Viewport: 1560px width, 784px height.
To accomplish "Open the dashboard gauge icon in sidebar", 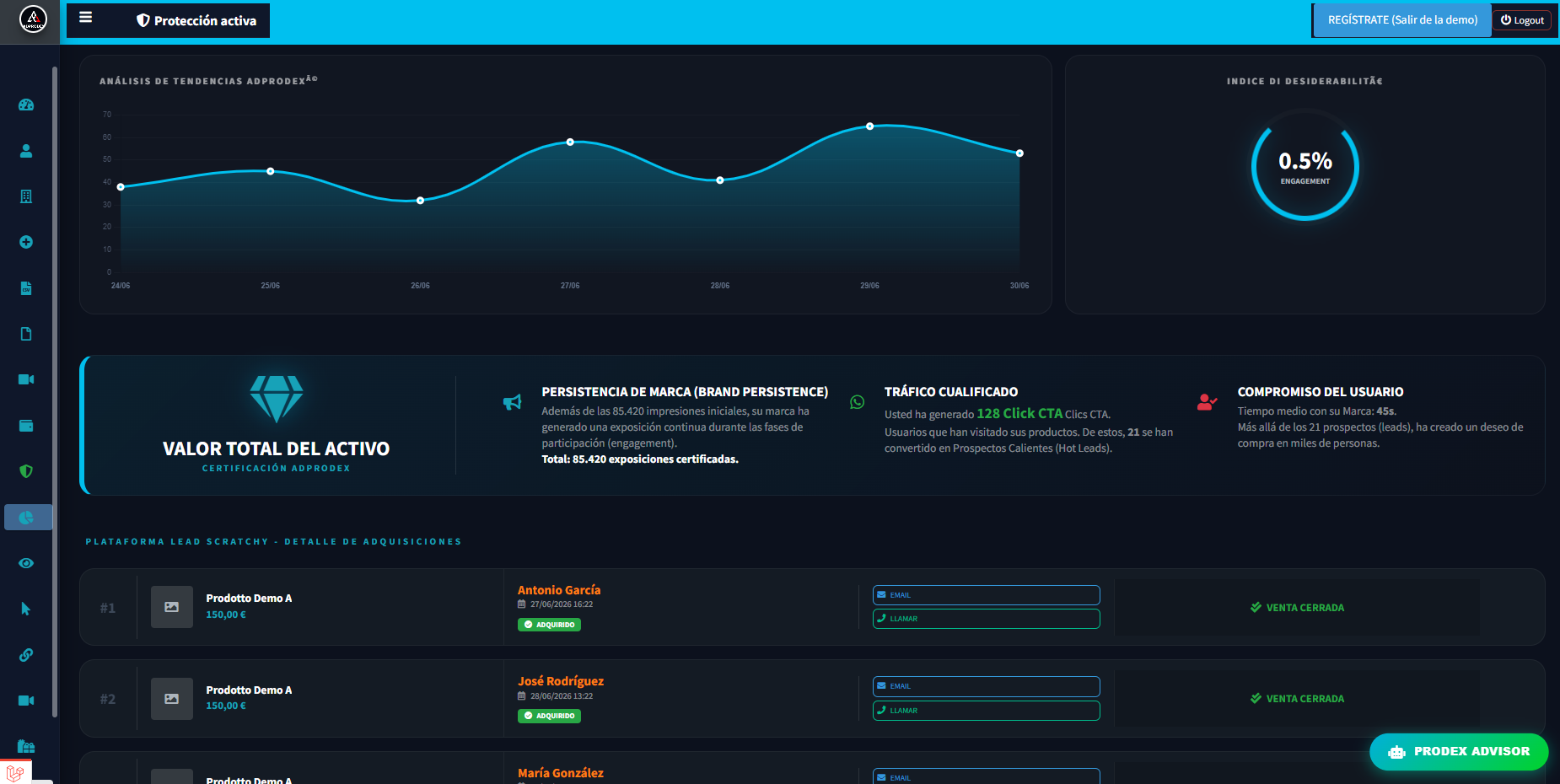I will [26, 105].
